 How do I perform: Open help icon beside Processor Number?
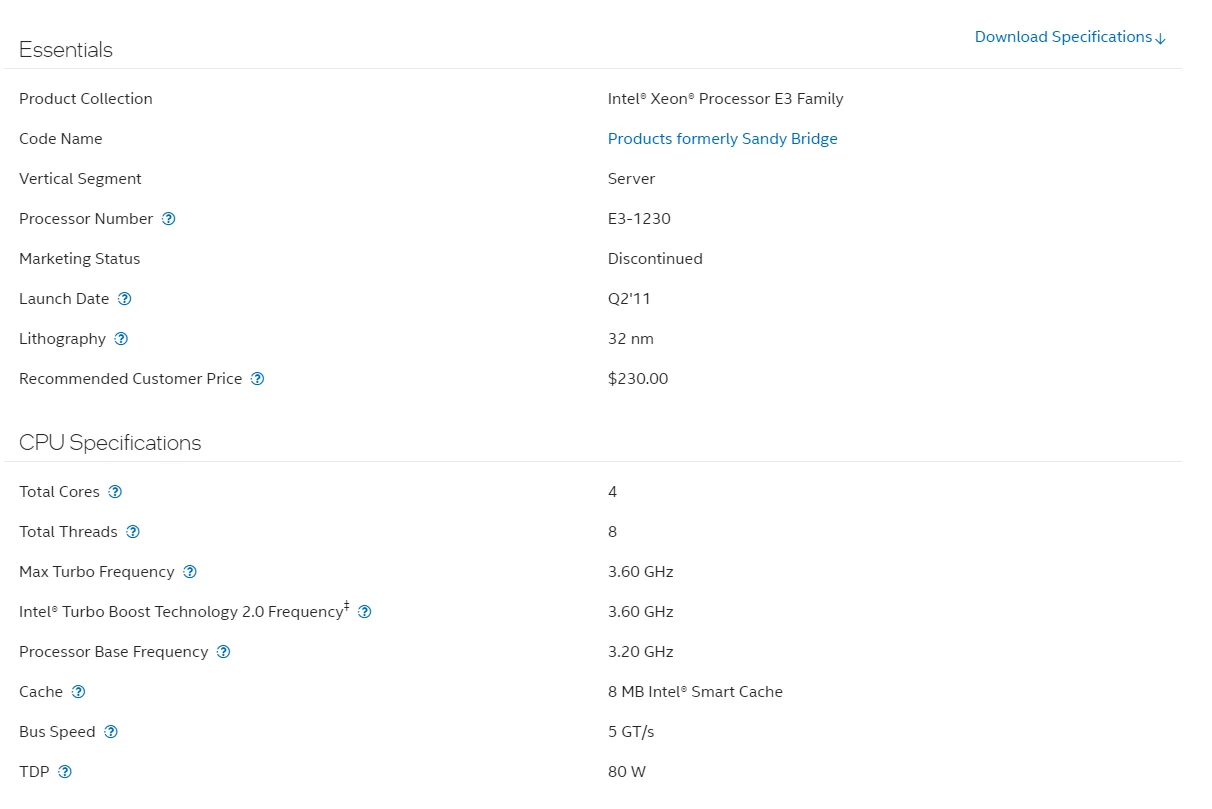pyautogui.click(x=168, y=219)
